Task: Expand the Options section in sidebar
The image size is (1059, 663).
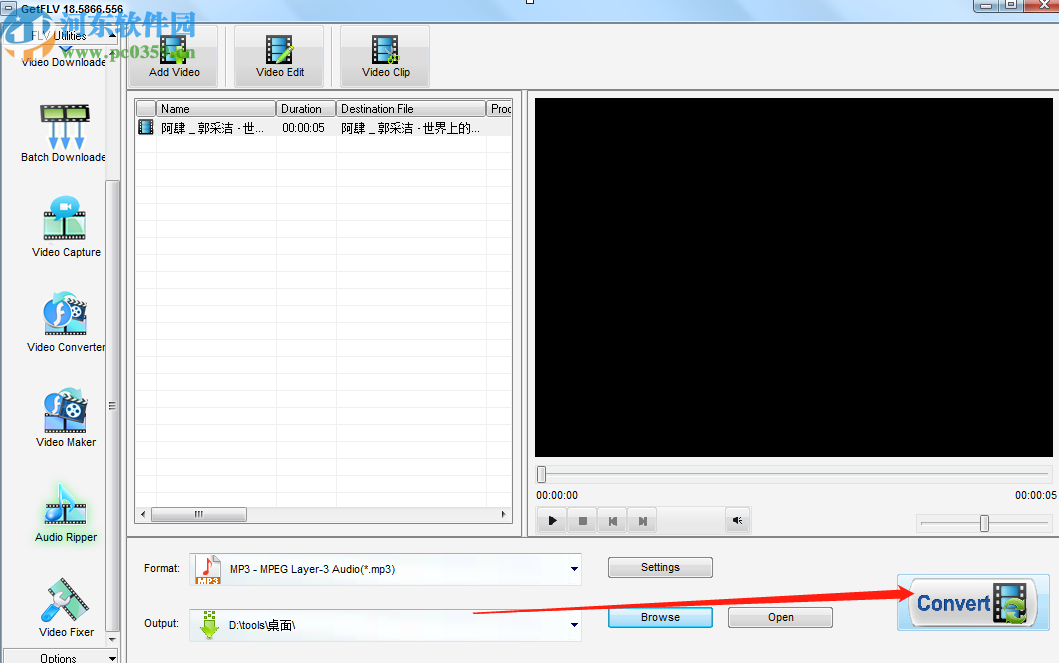Action: point(61,657)
